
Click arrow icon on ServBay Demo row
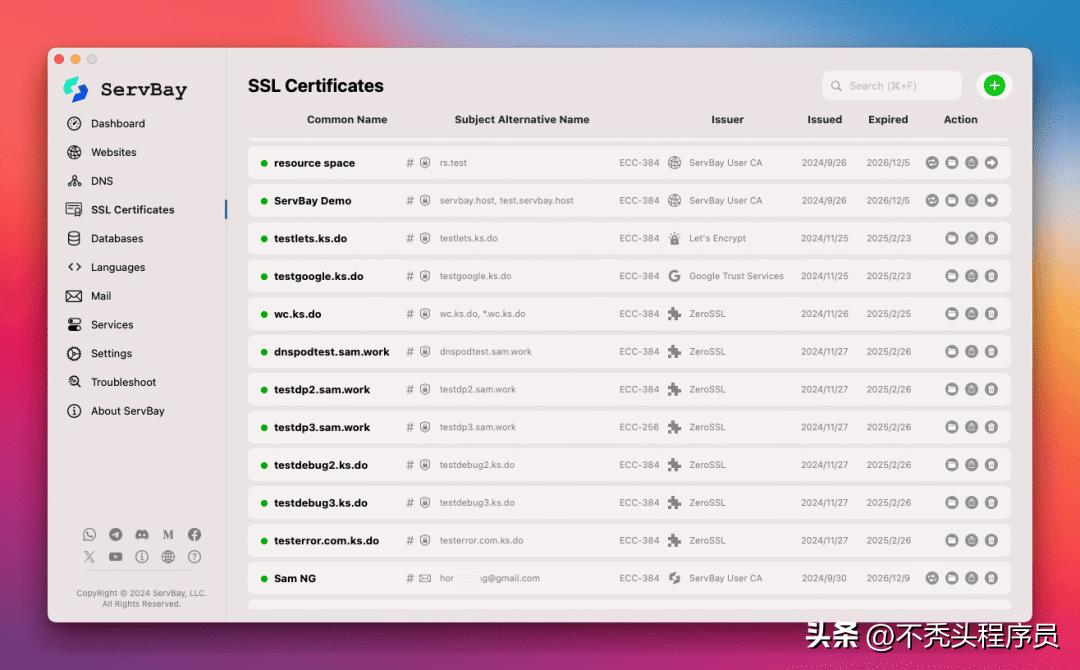pyautogui.click(x=991, y=201)
